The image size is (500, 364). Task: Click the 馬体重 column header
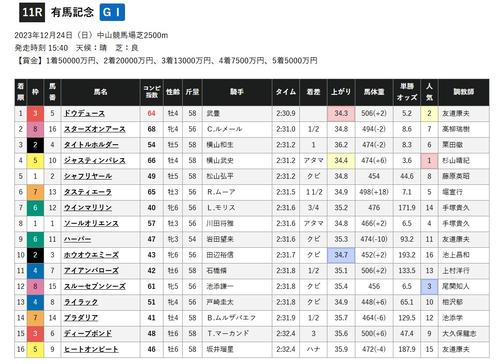click(374, 92)
